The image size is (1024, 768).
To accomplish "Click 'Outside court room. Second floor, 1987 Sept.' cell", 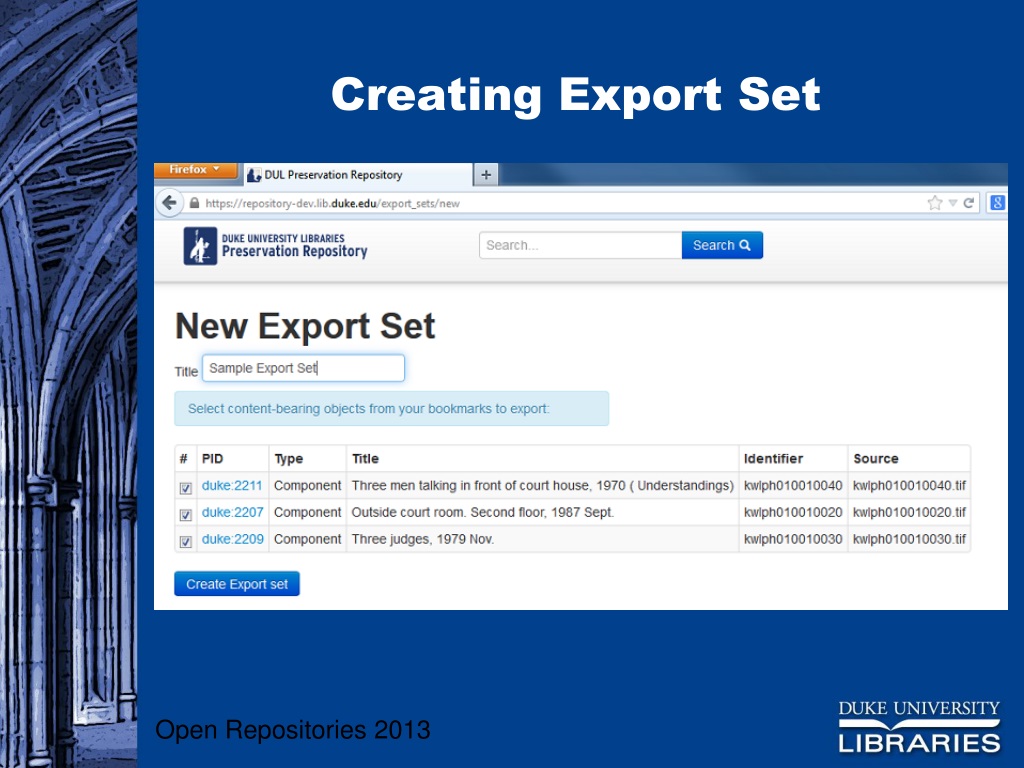I will click(x=483, y=512).
